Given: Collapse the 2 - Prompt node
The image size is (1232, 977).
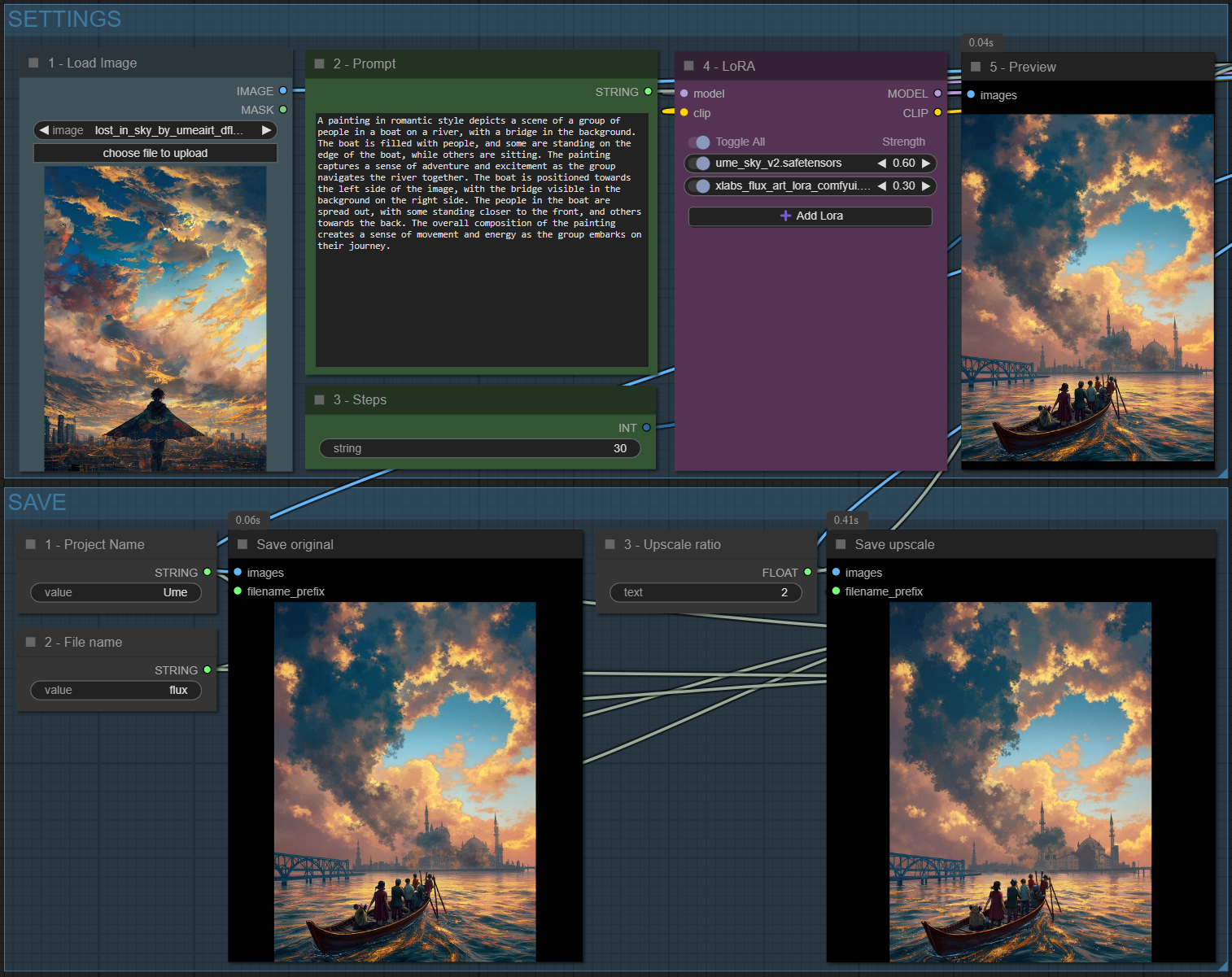Looking at the screenshot, I should point(319,63).
